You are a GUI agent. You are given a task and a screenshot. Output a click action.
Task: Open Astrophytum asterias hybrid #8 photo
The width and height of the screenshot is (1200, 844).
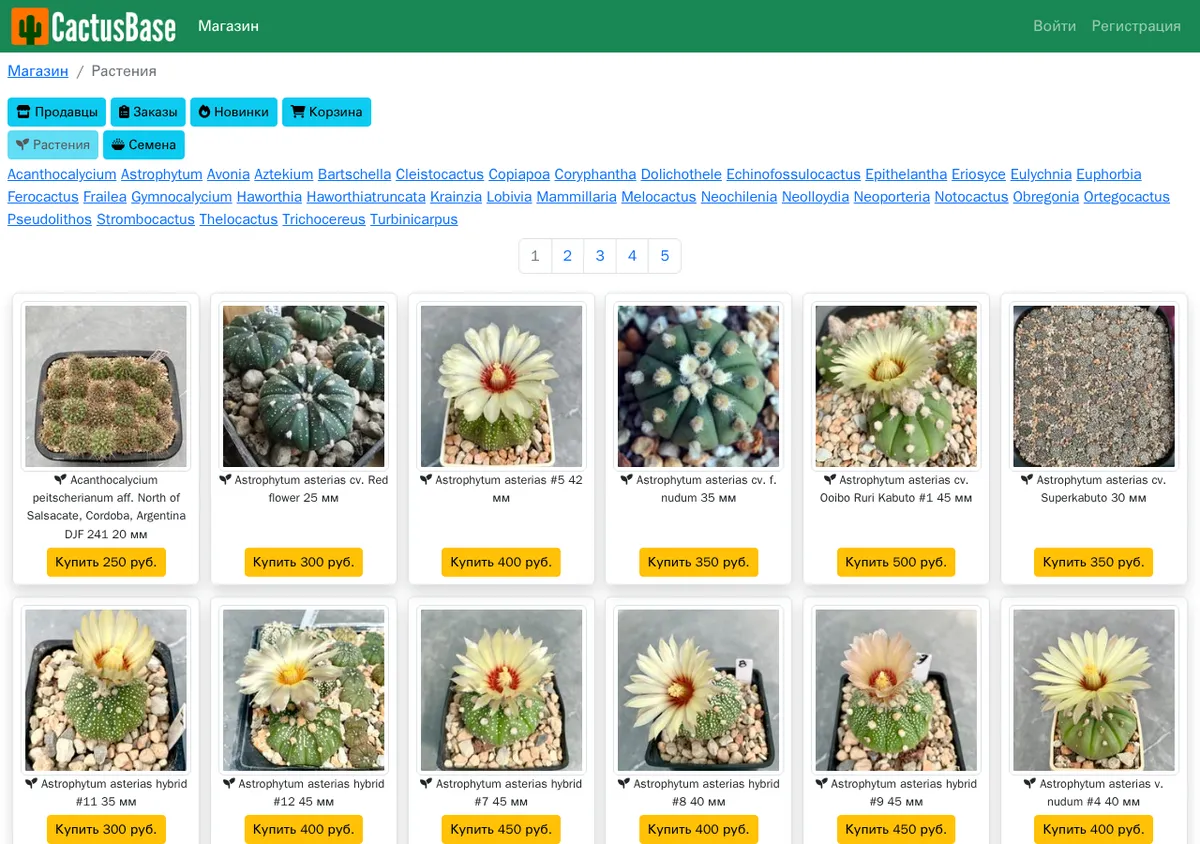(x=699, y=690)
